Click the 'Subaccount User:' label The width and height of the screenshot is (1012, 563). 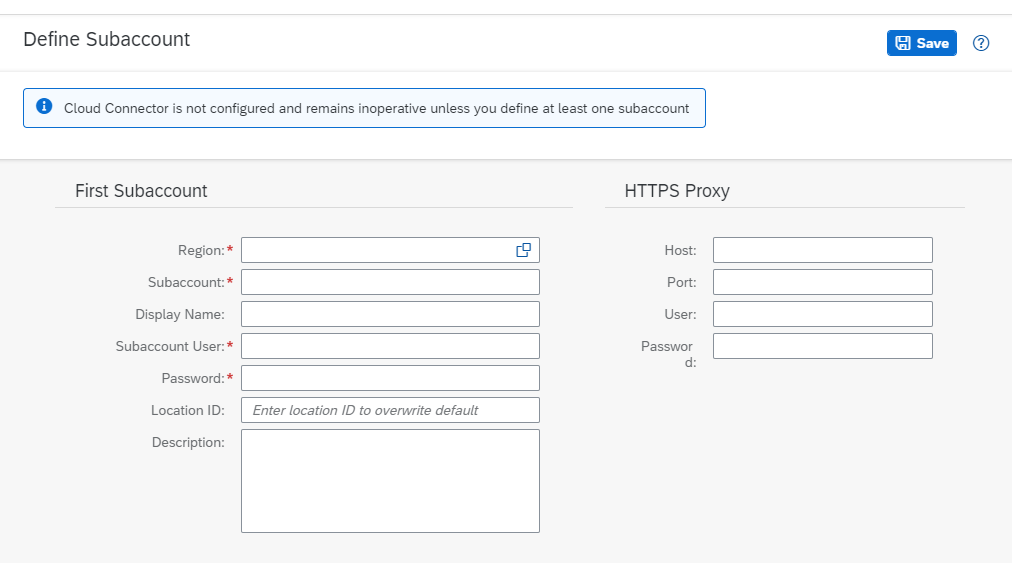tap(170, 347)
